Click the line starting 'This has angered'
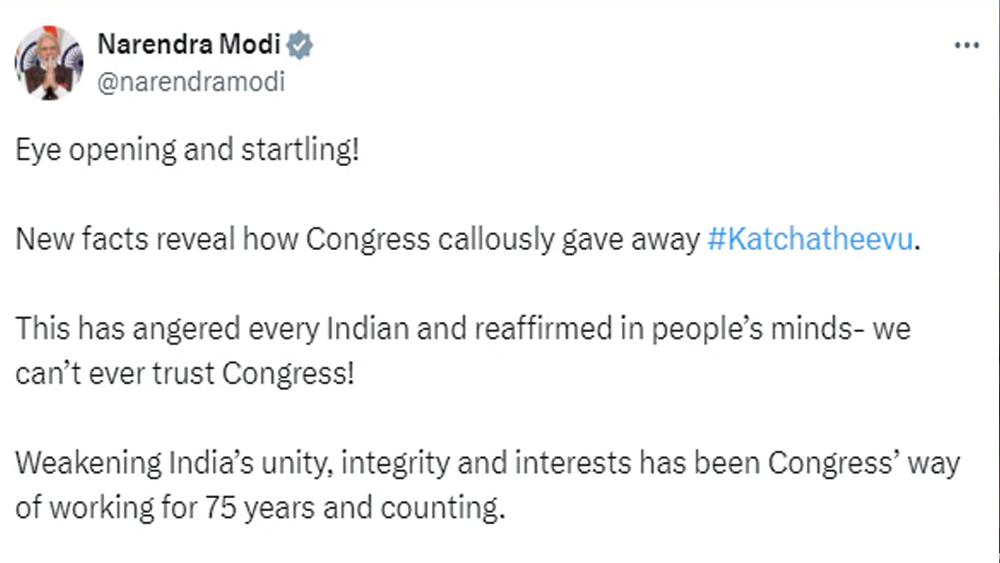Image resolution: width=1000 pixels, height=563 pixels. pyautogui.click(x=464, y=329)
